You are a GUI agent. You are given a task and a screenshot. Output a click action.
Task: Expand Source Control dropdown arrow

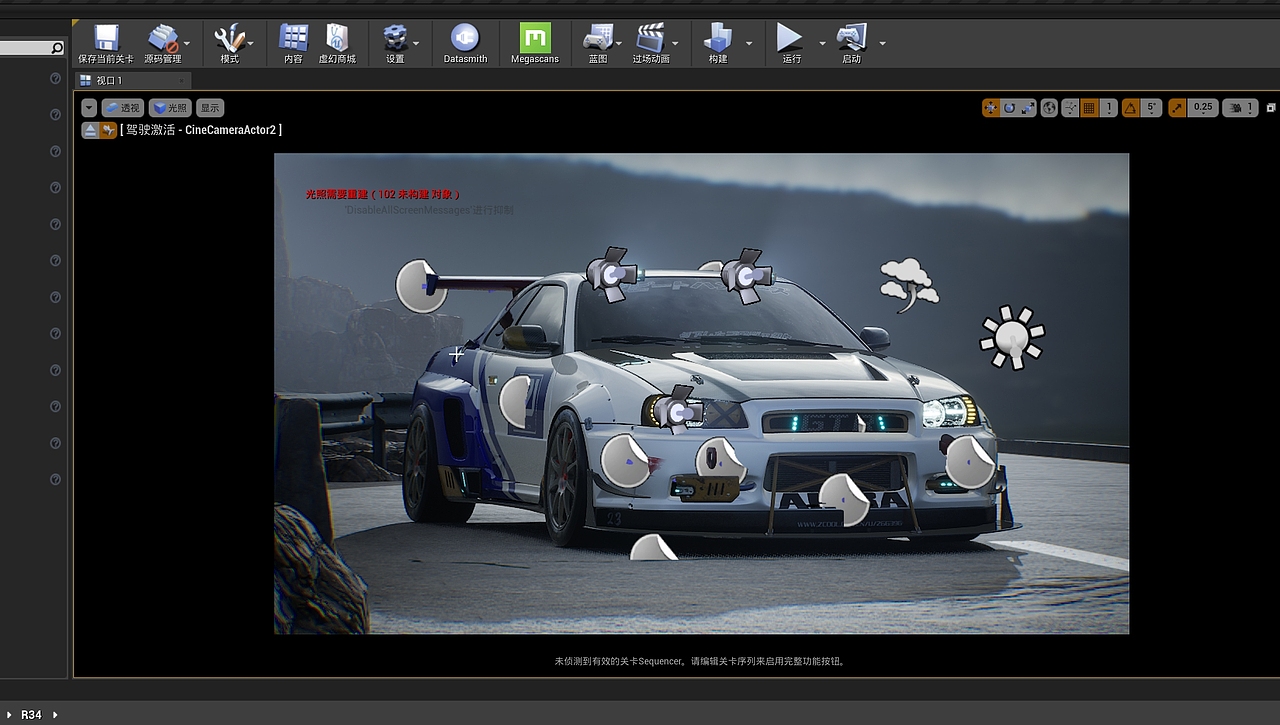(187, 44)
